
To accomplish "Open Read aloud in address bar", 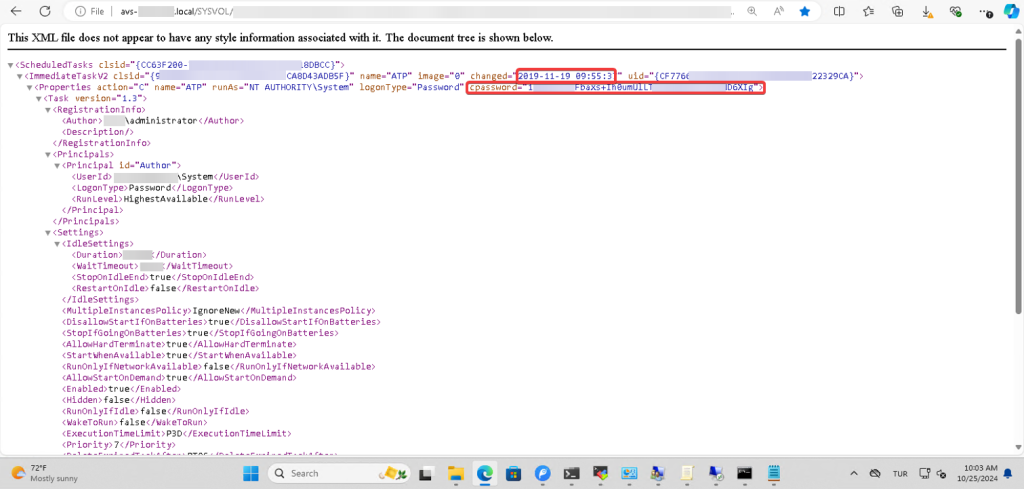I will tap(778, 12).
